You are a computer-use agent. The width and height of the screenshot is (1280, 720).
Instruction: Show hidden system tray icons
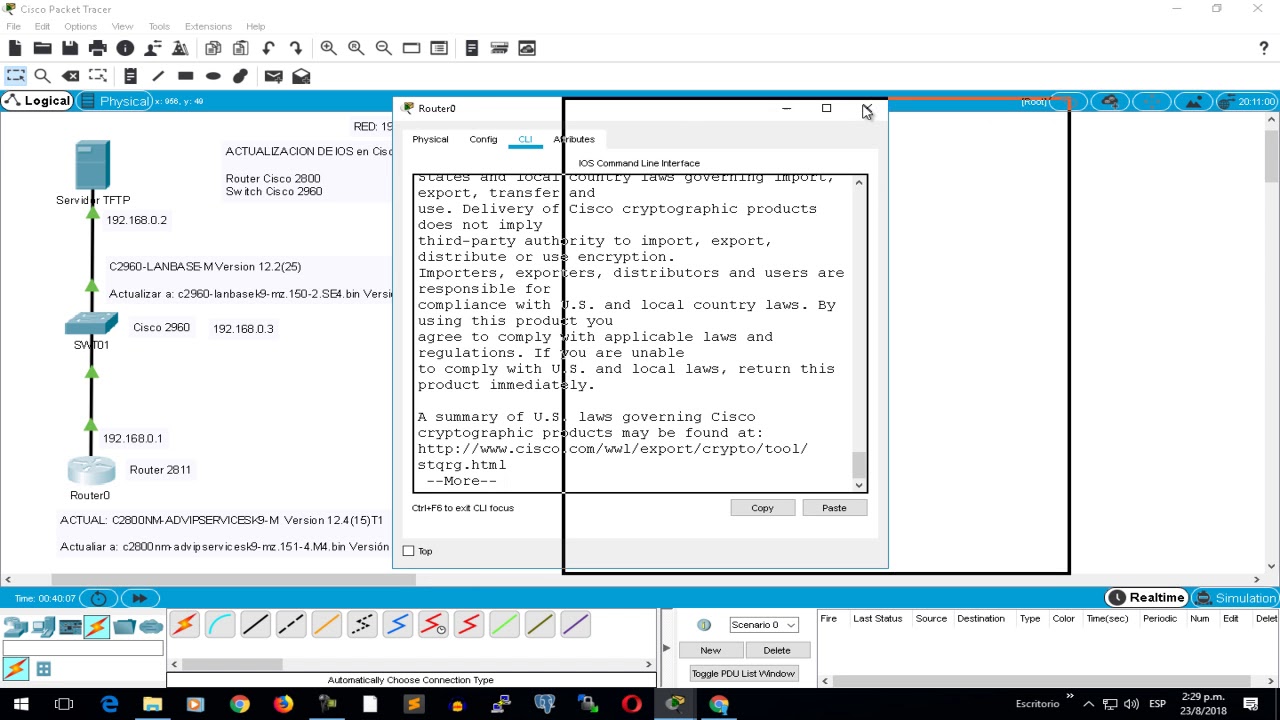[x=1088, y=704]
